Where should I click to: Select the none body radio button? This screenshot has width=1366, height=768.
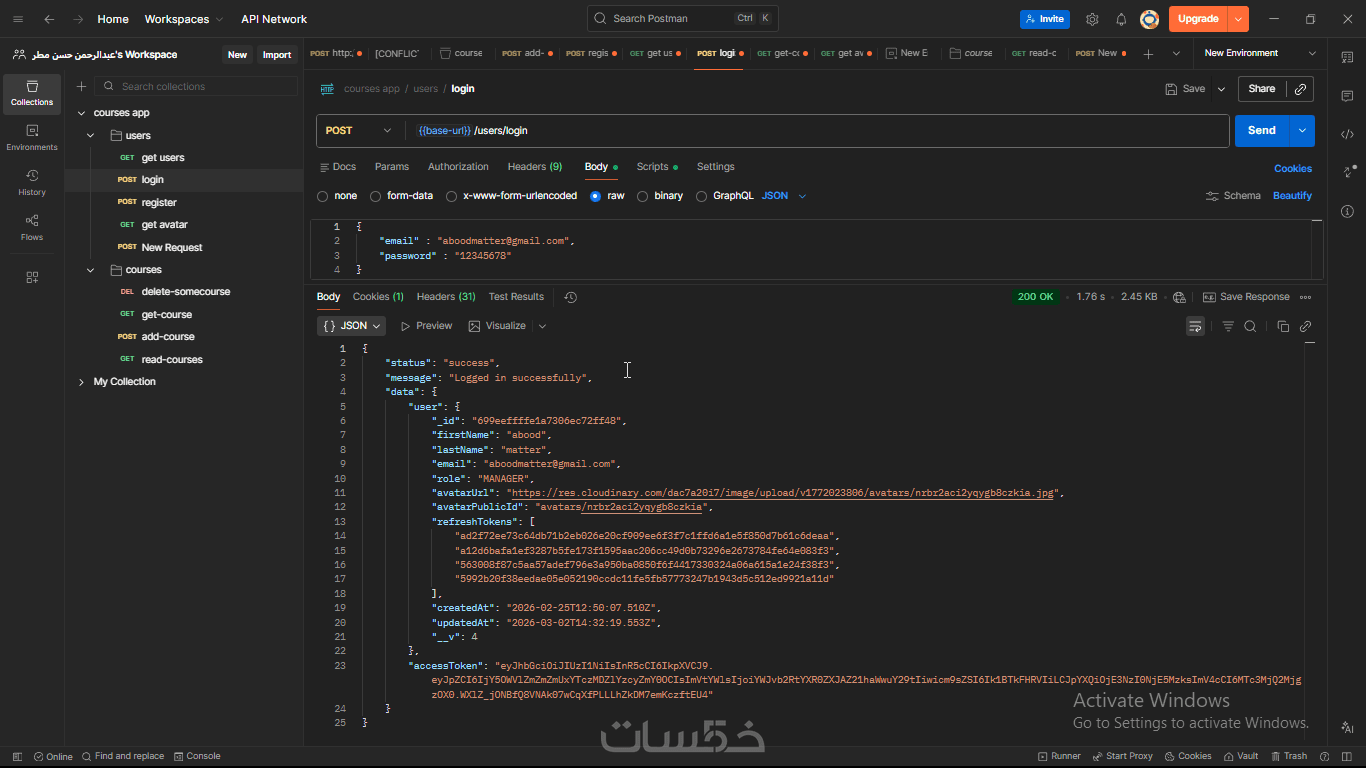pyautogui.click(x=322, y=196)
